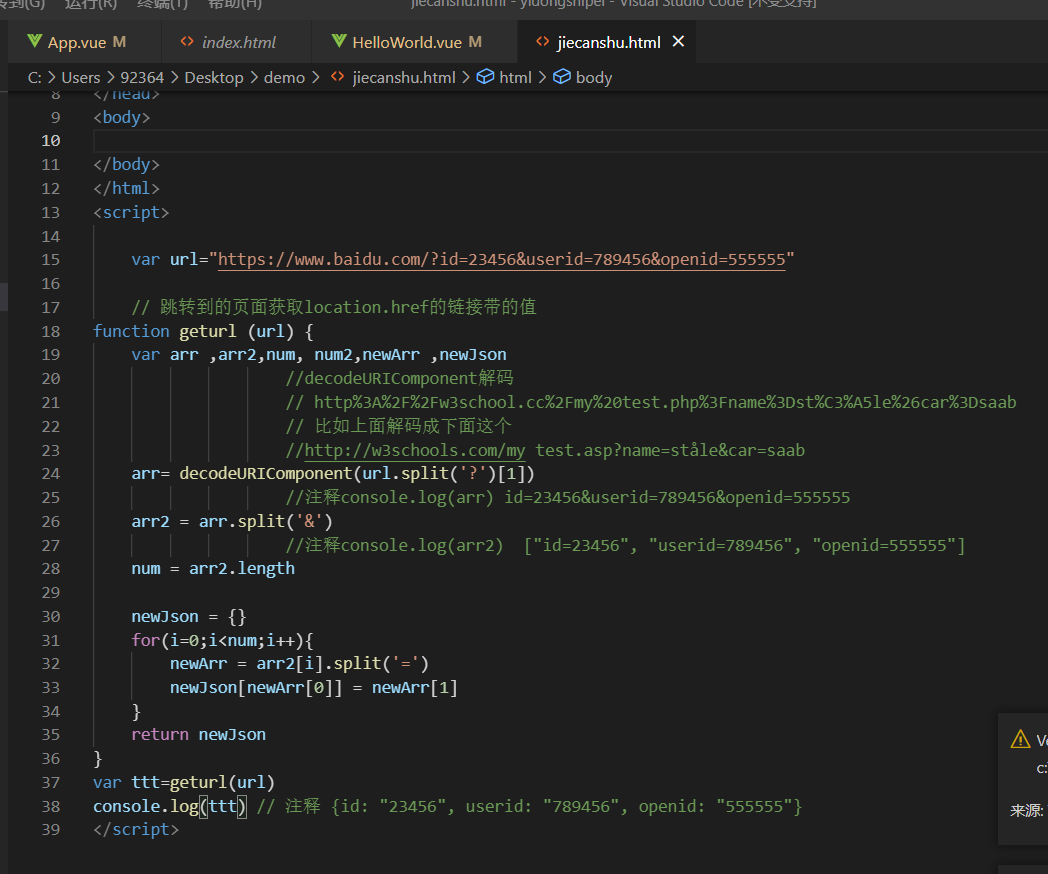
Task: Click the code icon before jiecanshu.html in breadcrumb
Action: point(336,76)
